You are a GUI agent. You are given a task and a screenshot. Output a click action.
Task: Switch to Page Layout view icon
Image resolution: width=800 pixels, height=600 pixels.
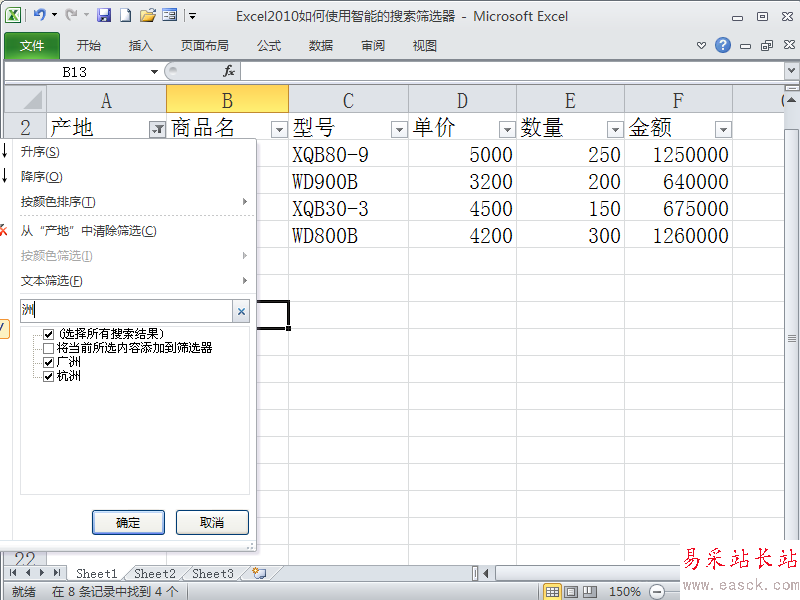(571, 592)
